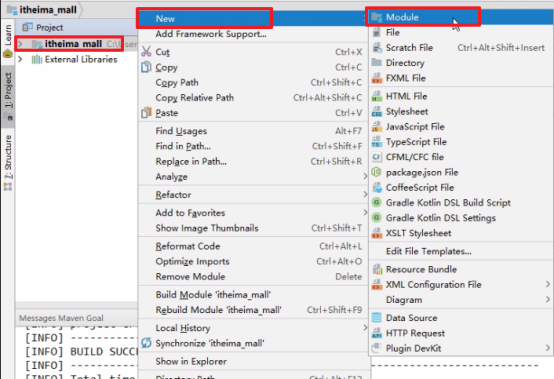Select Show Image Thumbnails
The height and width of the screenshot is (379, 554).
253,228
